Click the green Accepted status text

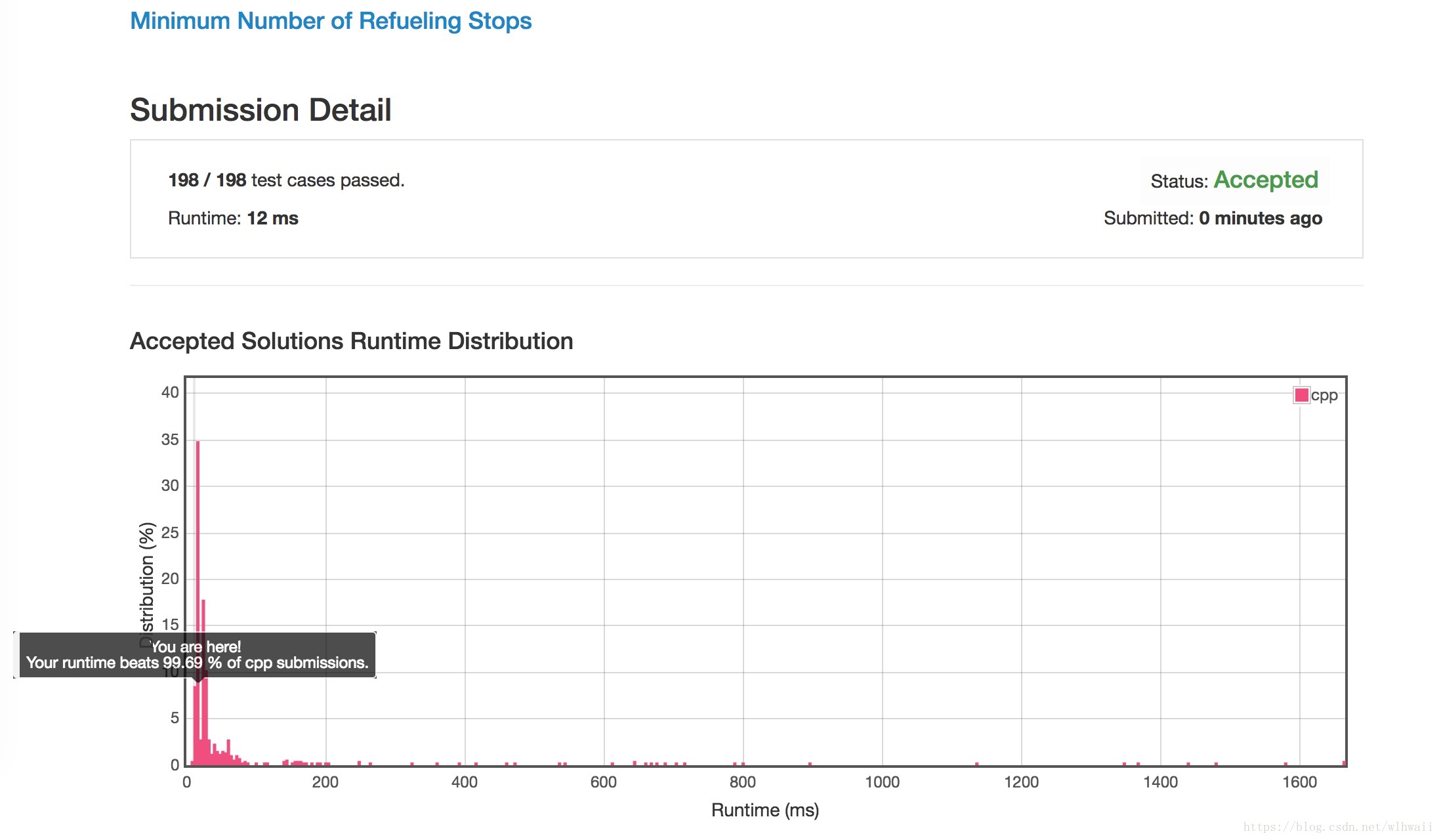coord(1266,180)
